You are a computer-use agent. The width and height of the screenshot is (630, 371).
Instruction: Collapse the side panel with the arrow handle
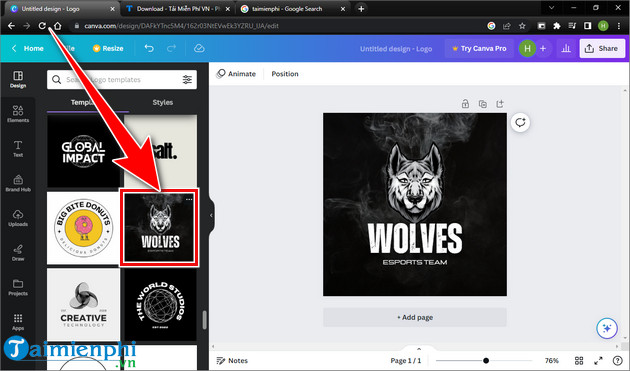point(211,215)
